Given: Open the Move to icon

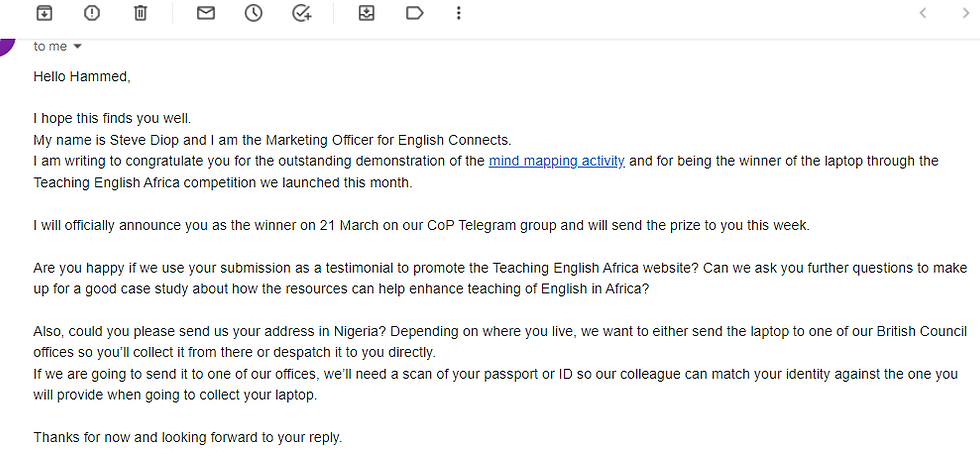Looking at the screenshot, I should (x=367, y=13).
